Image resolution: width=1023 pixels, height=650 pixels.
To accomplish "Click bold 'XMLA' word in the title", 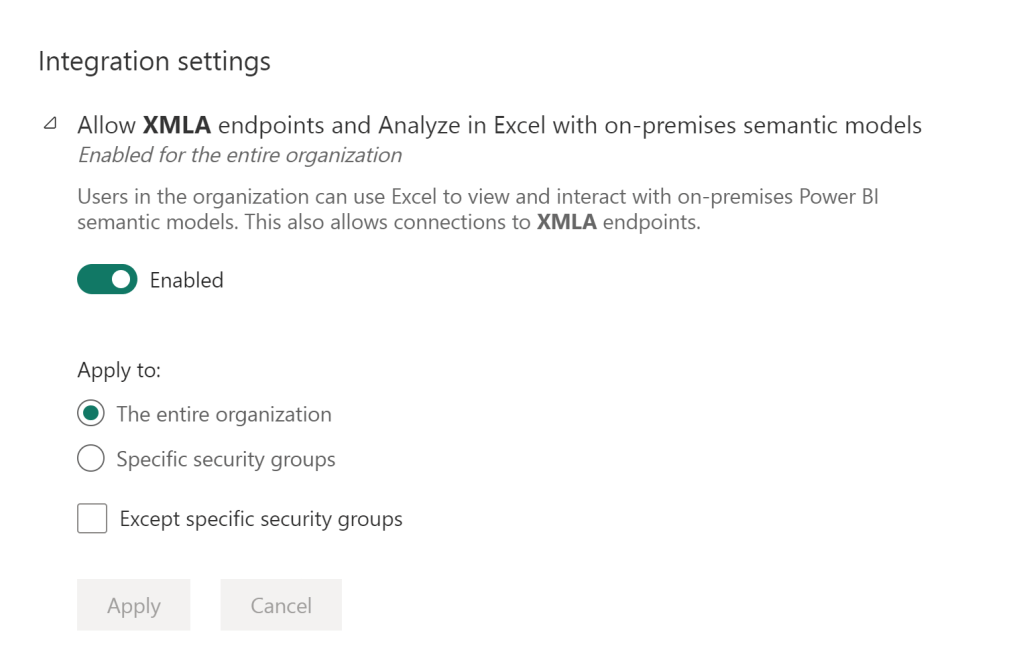I will (x=177, y=126).
